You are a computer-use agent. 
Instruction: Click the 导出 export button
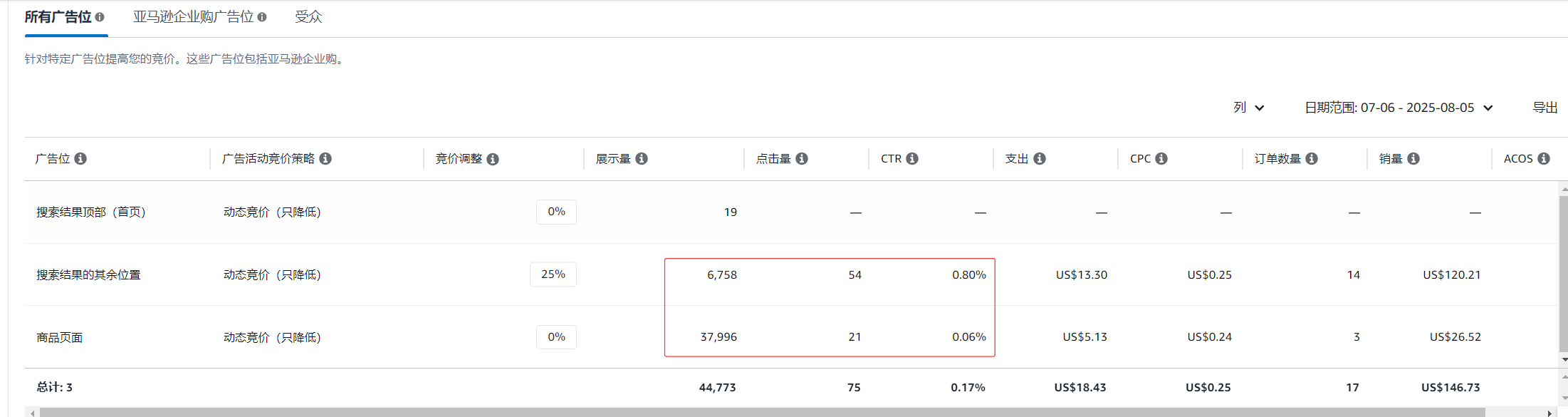[x=1545, y=108]
